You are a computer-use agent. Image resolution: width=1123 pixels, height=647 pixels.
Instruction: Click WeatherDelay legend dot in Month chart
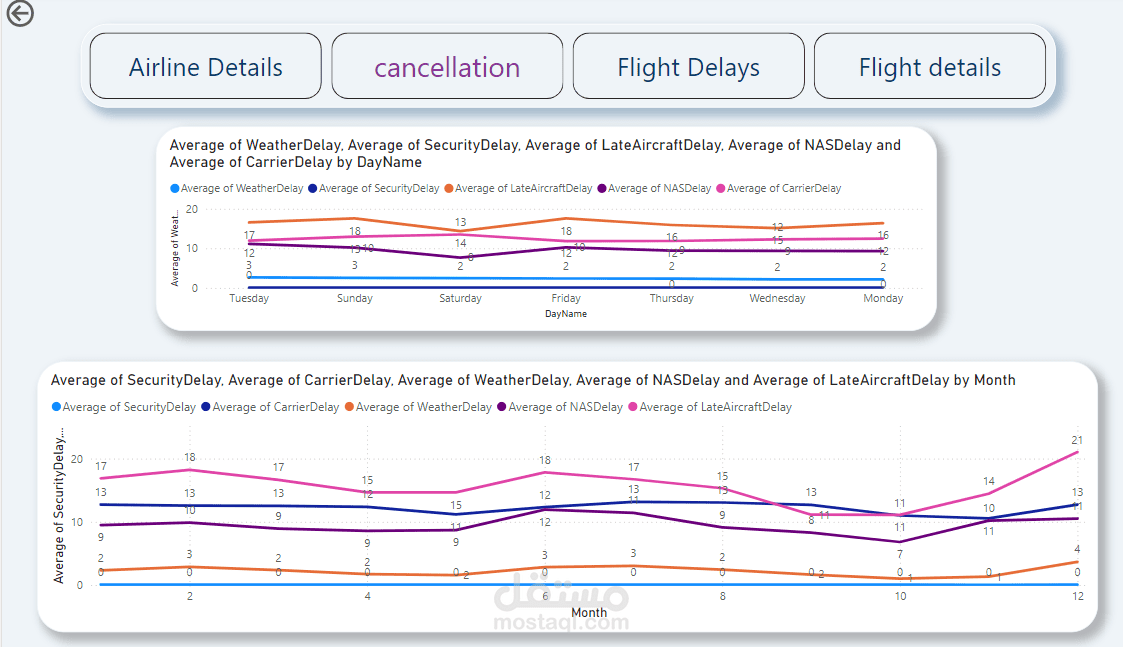tap(350, 407)
